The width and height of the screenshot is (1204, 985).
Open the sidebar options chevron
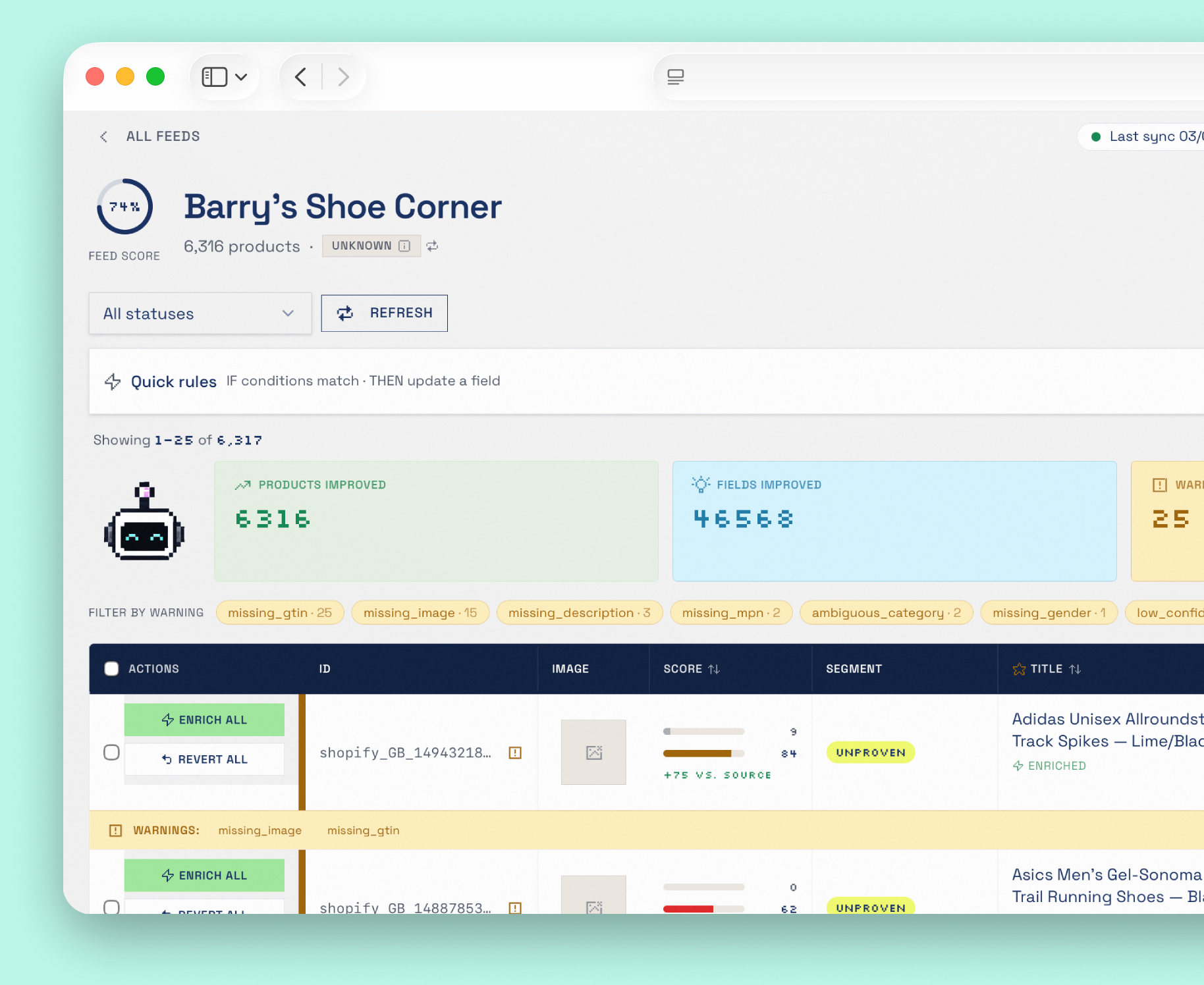242,77
